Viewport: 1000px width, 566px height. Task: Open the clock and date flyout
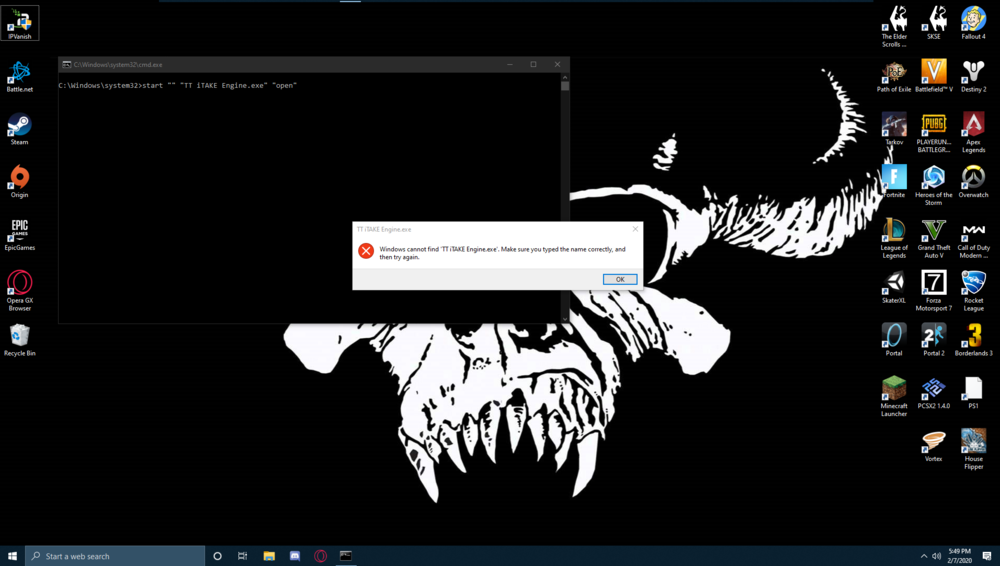coord(959,556)
